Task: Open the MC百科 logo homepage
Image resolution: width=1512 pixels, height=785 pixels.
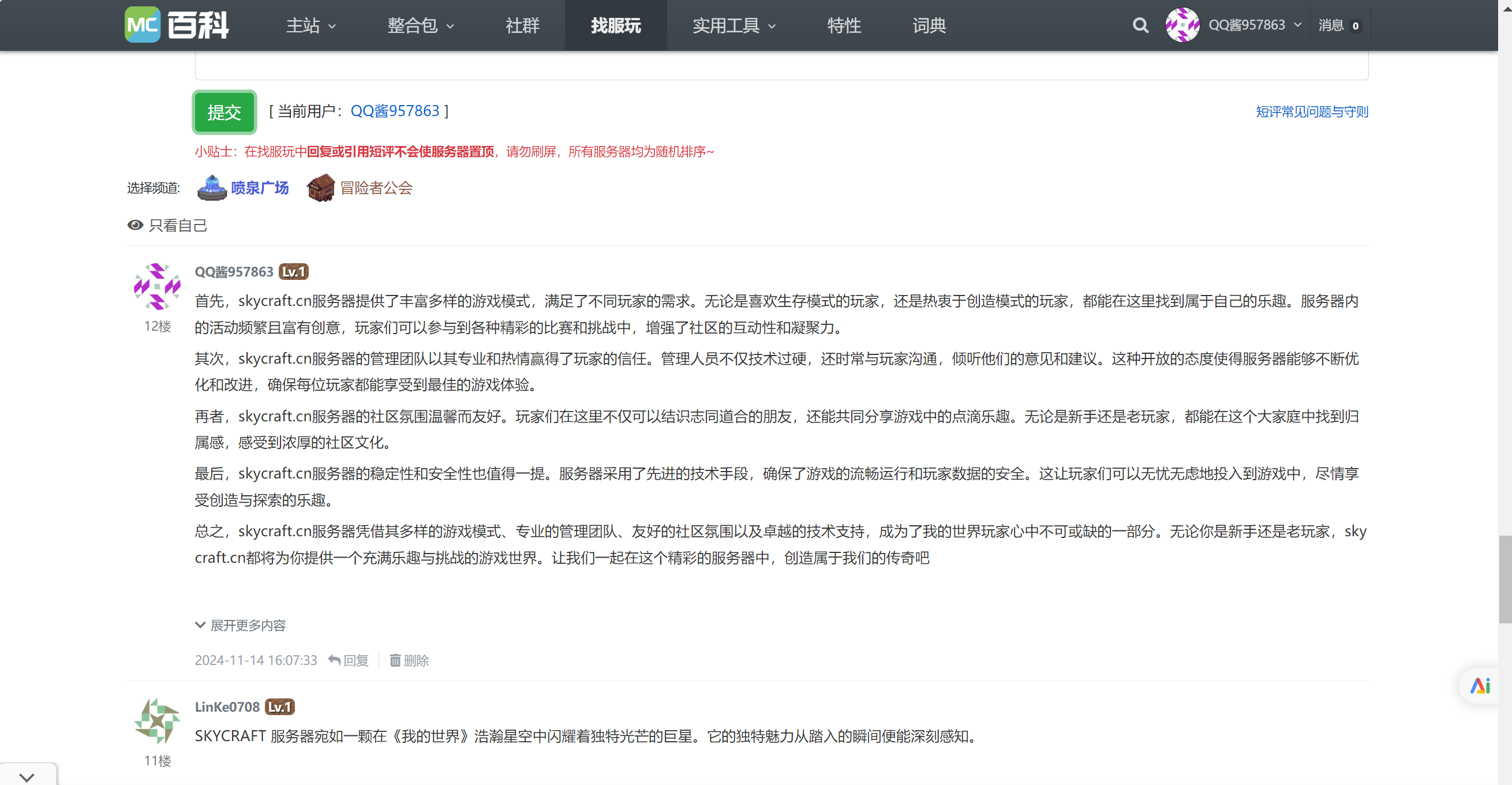Action: (177, 25)
